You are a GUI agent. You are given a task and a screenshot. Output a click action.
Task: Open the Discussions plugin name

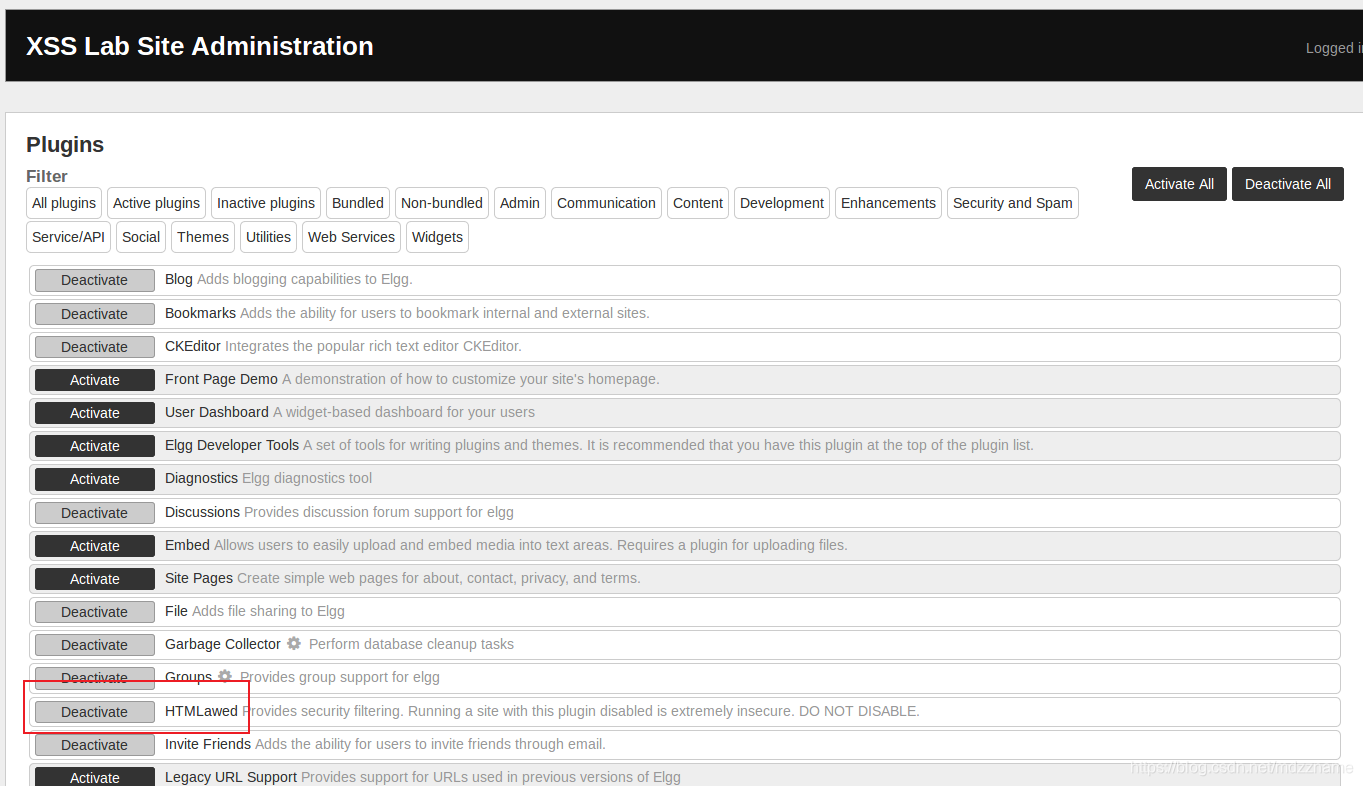(x=202, y=512)
